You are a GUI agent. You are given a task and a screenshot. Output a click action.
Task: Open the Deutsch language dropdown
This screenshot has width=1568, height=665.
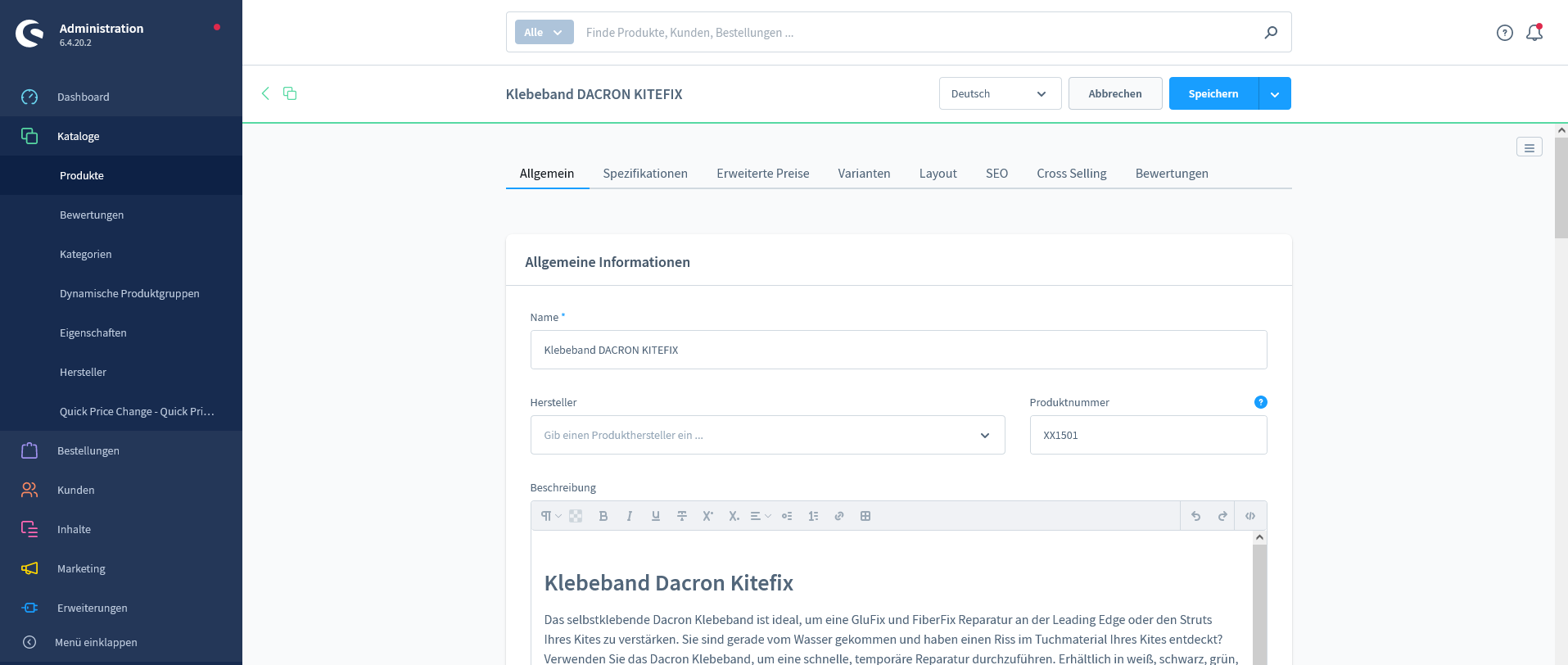[1001, 93]
